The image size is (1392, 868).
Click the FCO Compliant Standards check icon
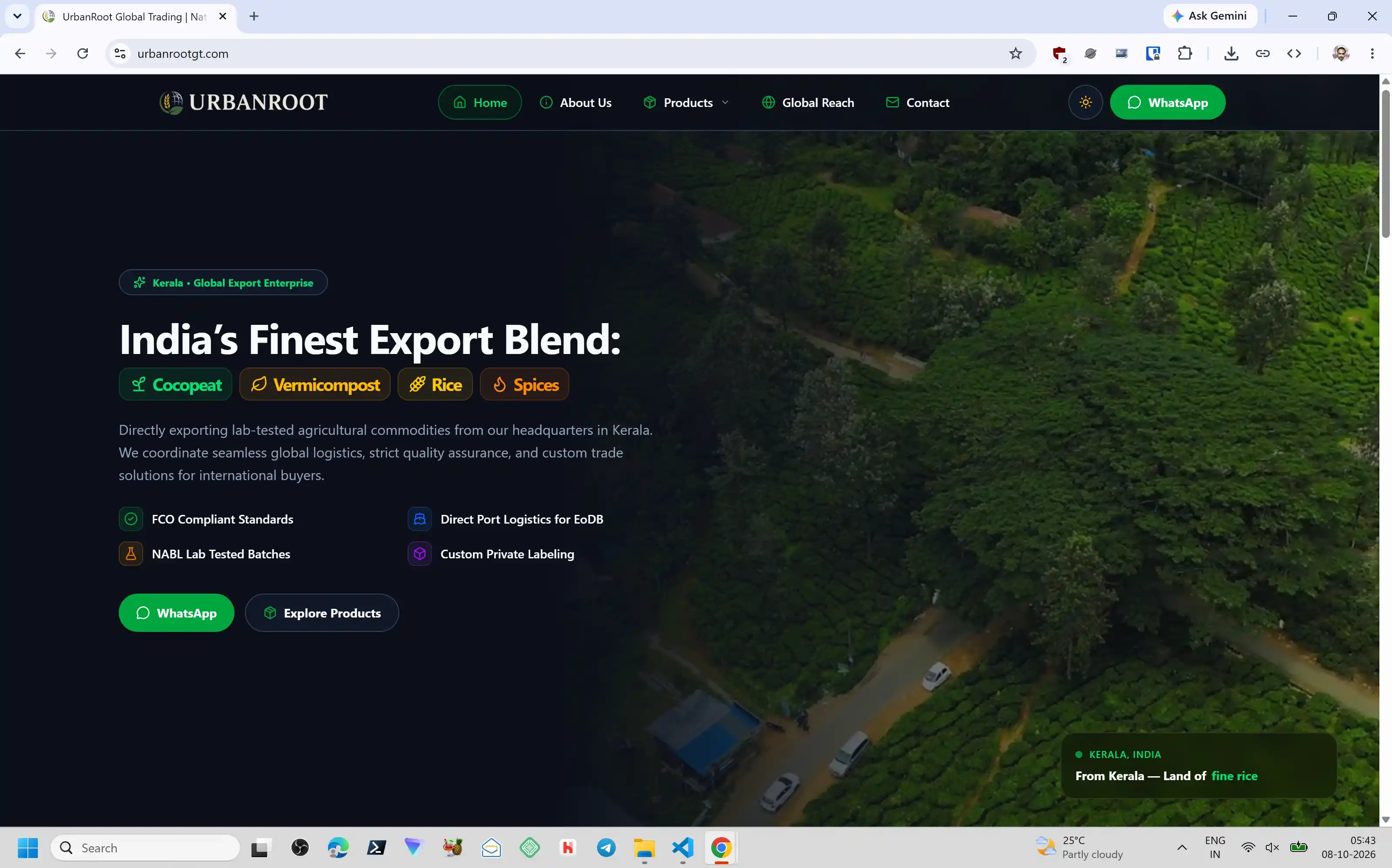tap(131, 519)
